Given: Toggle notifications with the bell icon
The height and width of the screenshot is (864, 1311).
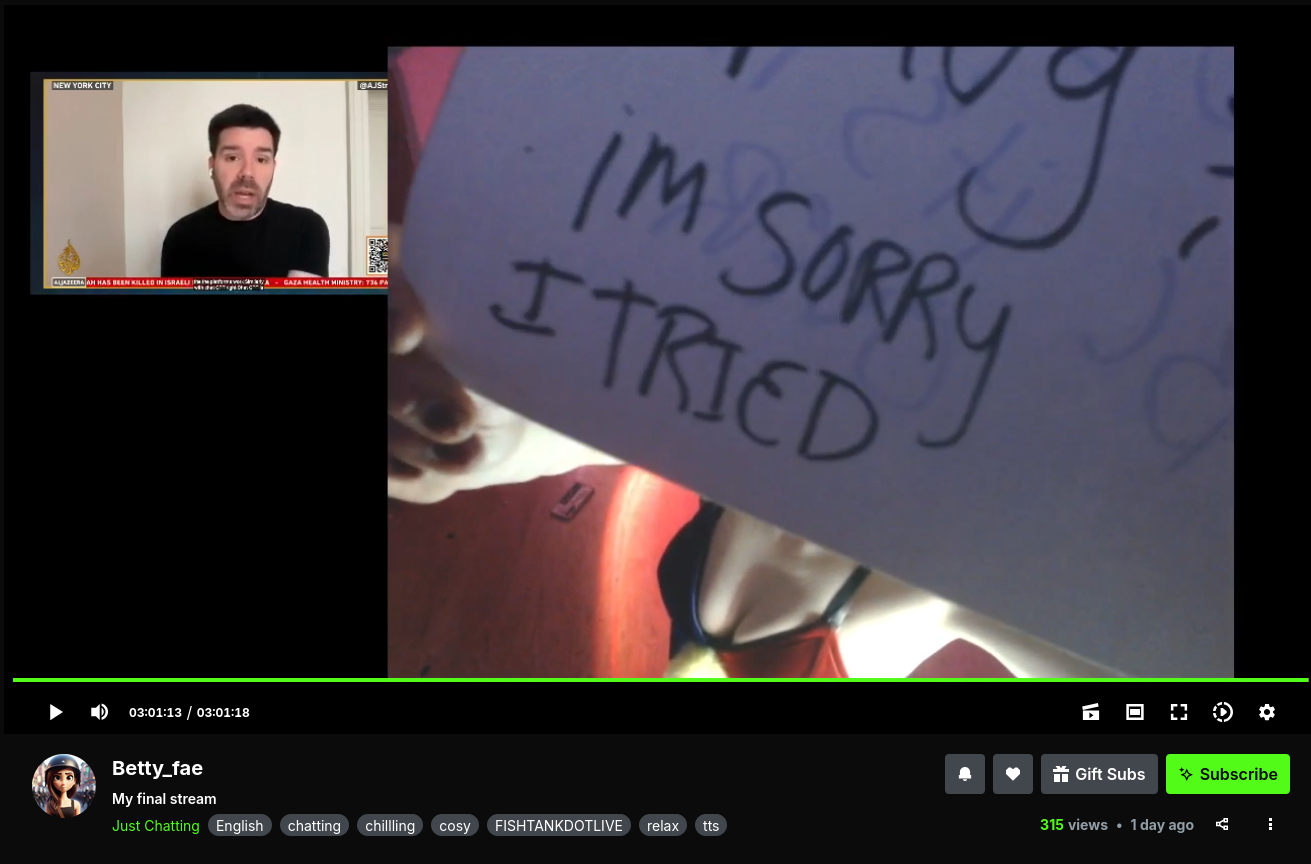Looking at the screenshot, I should click(x=965, y=774).
